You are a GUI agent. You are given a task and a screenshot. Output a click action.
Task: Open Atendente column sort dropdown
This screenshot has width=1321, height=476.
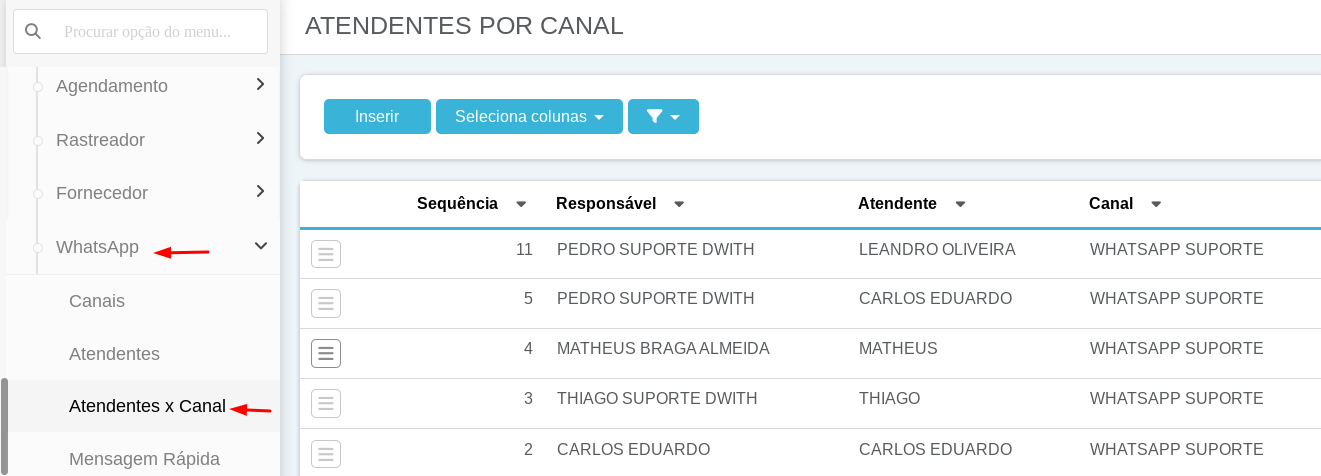coord(960,204)
